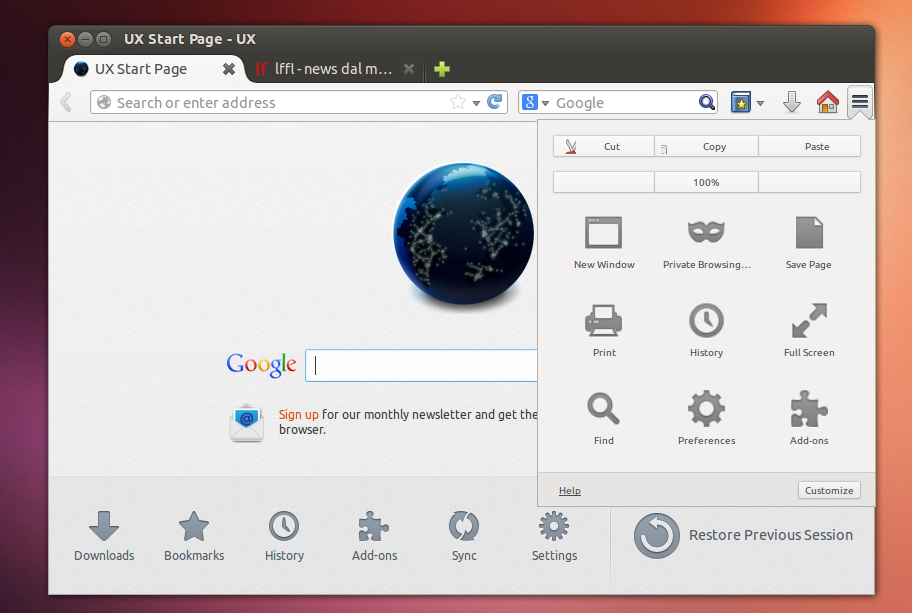Open Bookmarks on start page bottom bar
This screenshot has width=912, height=613.
coord(194,536)
